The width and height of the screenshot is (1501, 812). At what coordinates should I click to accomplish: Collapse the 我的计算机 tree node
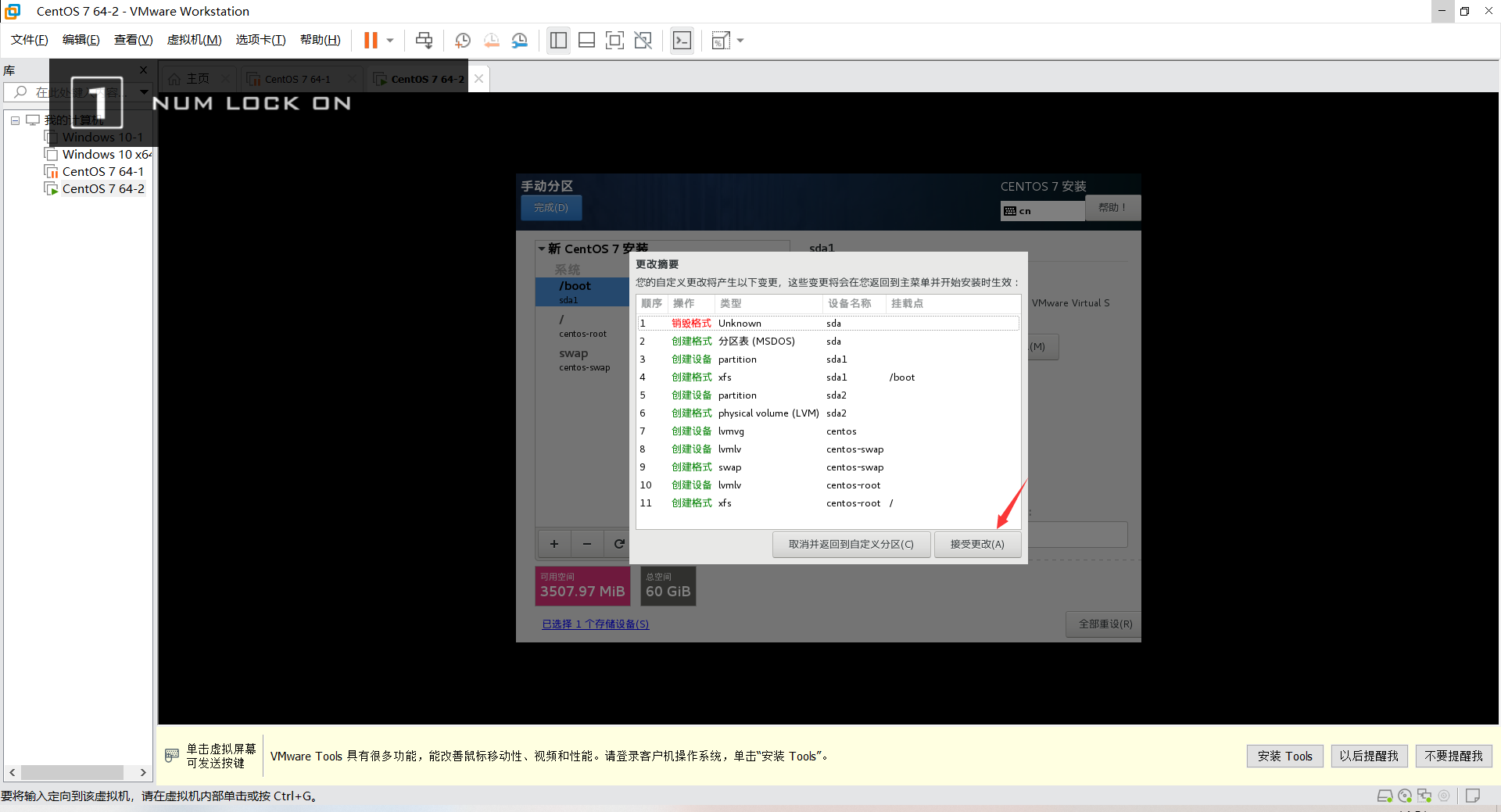15,120
